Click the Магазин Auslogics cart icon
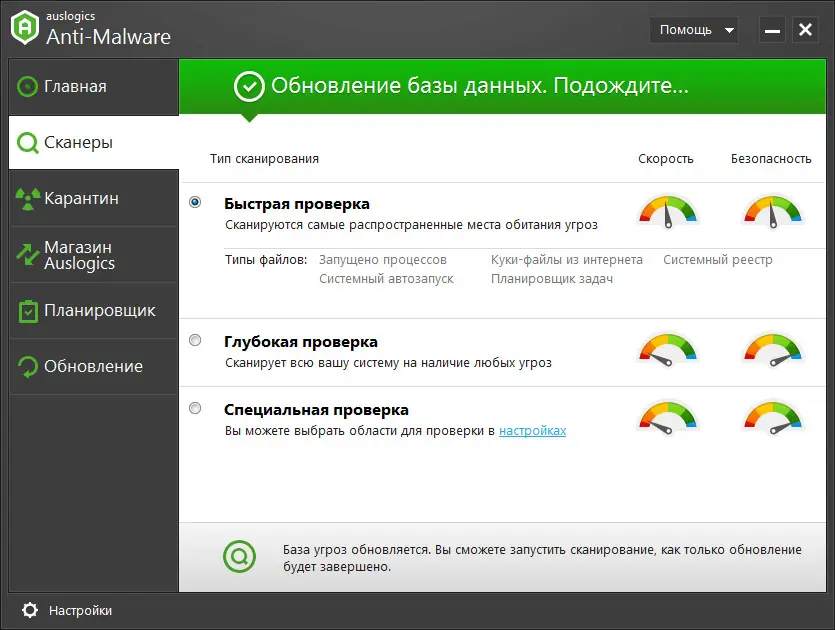This screenshot has height=630, width=835. pos(25,254)
